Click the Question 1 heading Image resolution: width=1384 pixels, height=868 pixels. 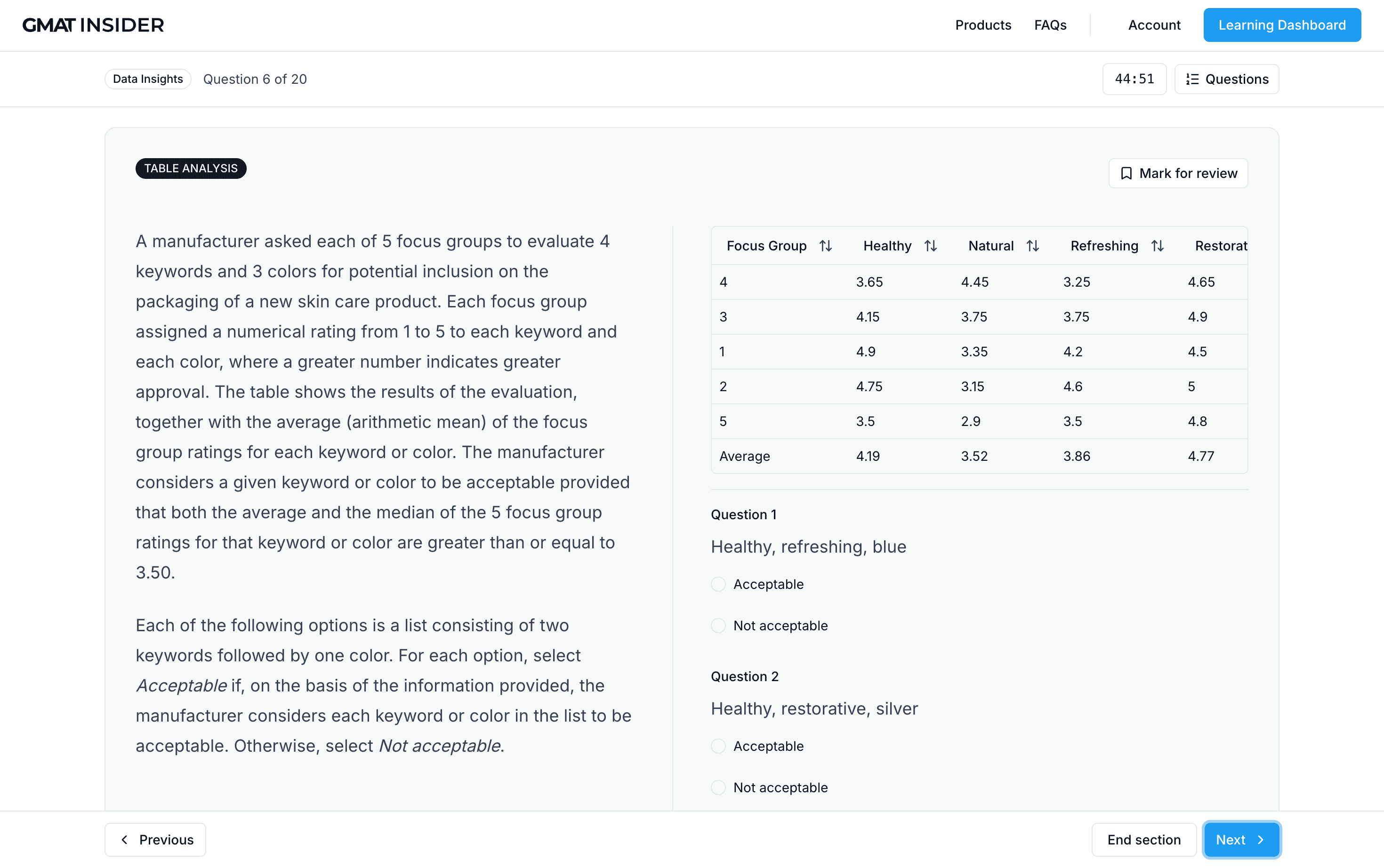[x=743, y=514]
